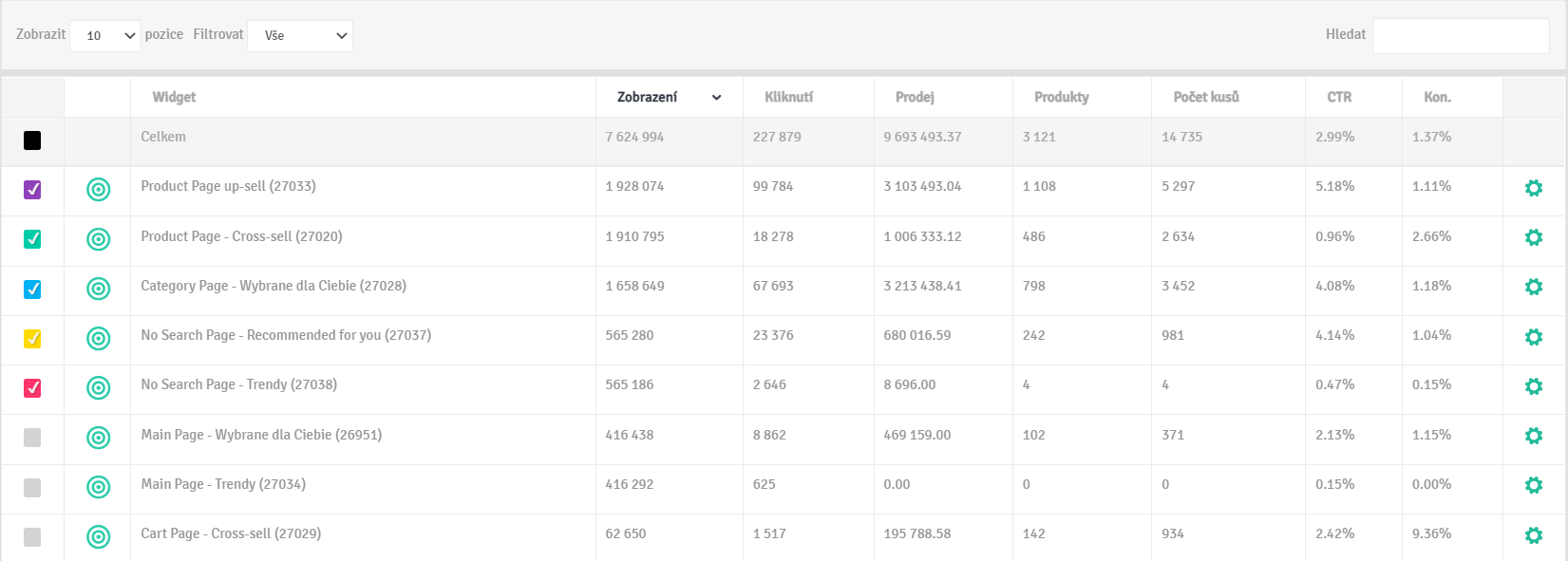Click target icon for Category Page Wybrane dla Ciebie
The height and width of the screenshot is (561, 1568).
point(98,289)
